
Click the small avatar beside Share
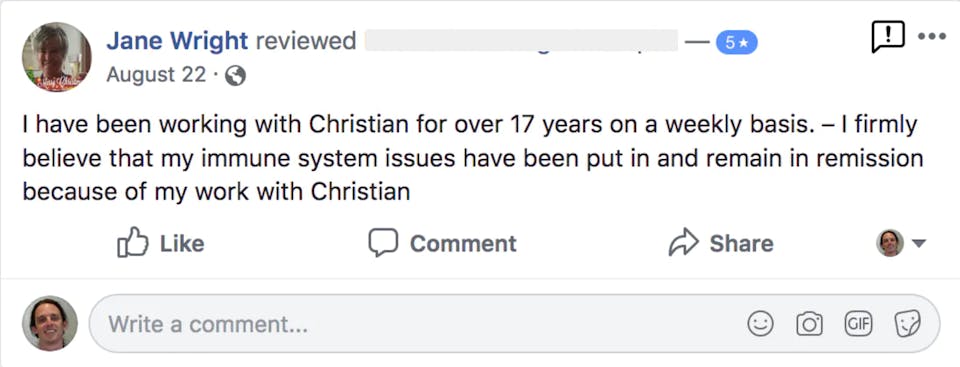[x=890, y=243]
